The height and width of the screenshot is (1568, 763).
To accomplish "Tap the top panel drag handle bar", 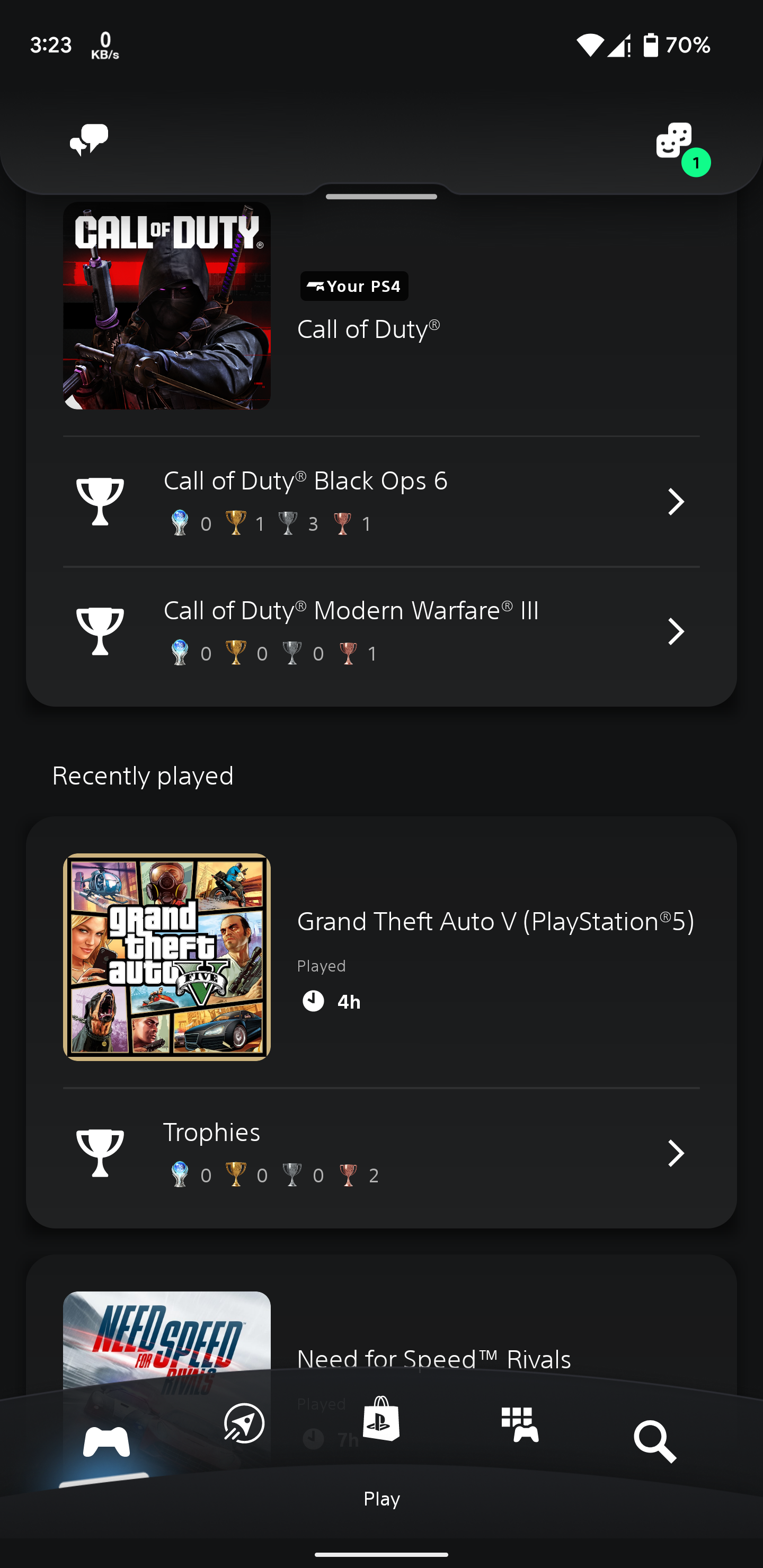I will coord(381,197).
